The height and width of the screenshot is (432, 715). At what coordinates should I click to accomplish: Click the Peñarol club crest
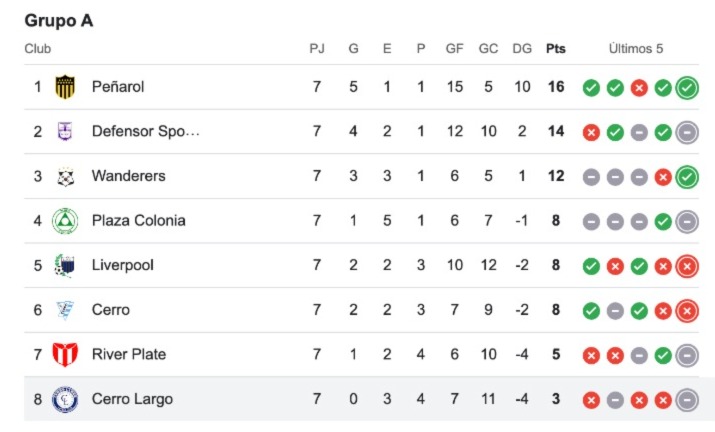(65, 87)
